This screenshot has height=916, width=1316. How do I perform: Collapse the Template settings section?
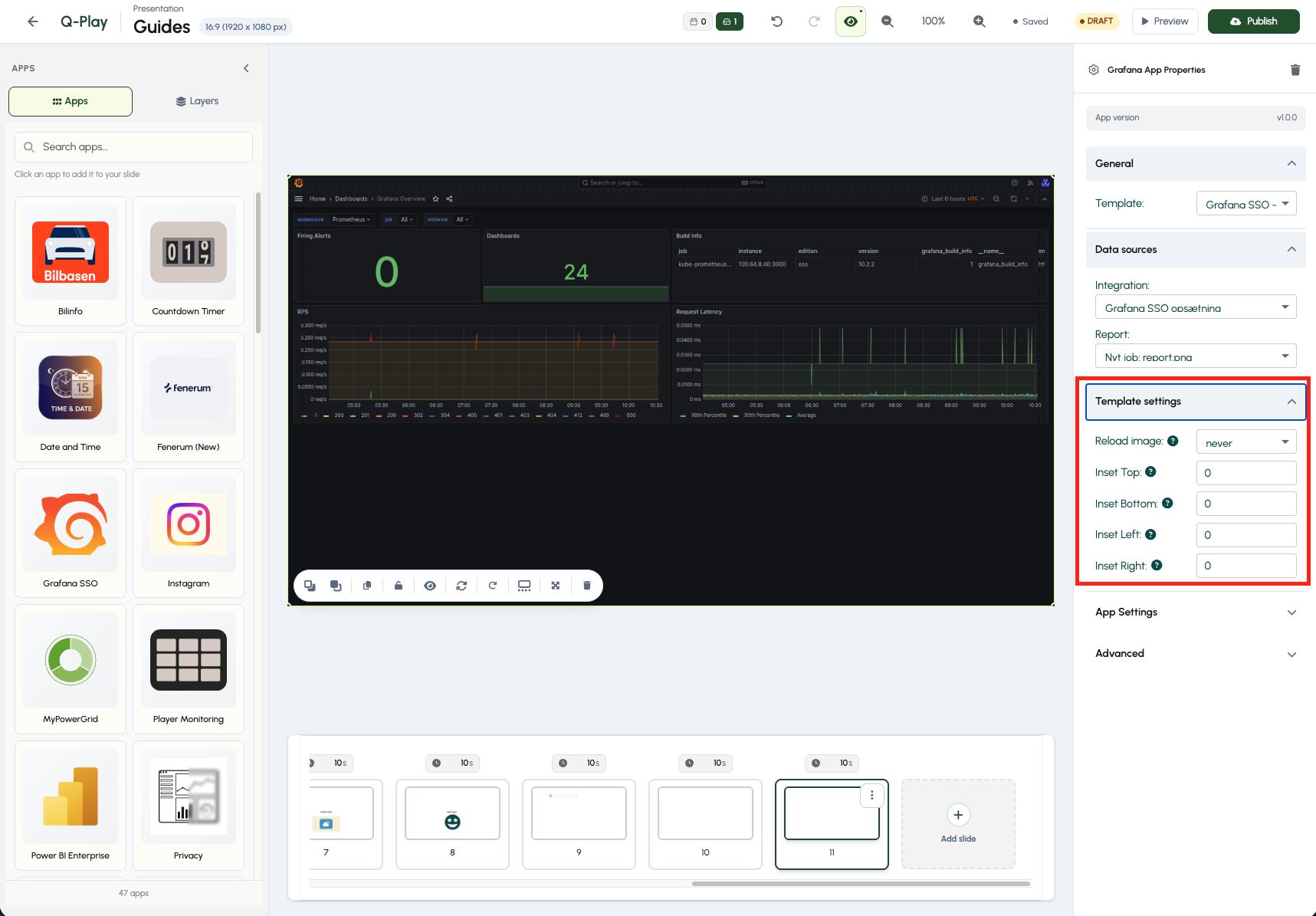pos(1196,402)
